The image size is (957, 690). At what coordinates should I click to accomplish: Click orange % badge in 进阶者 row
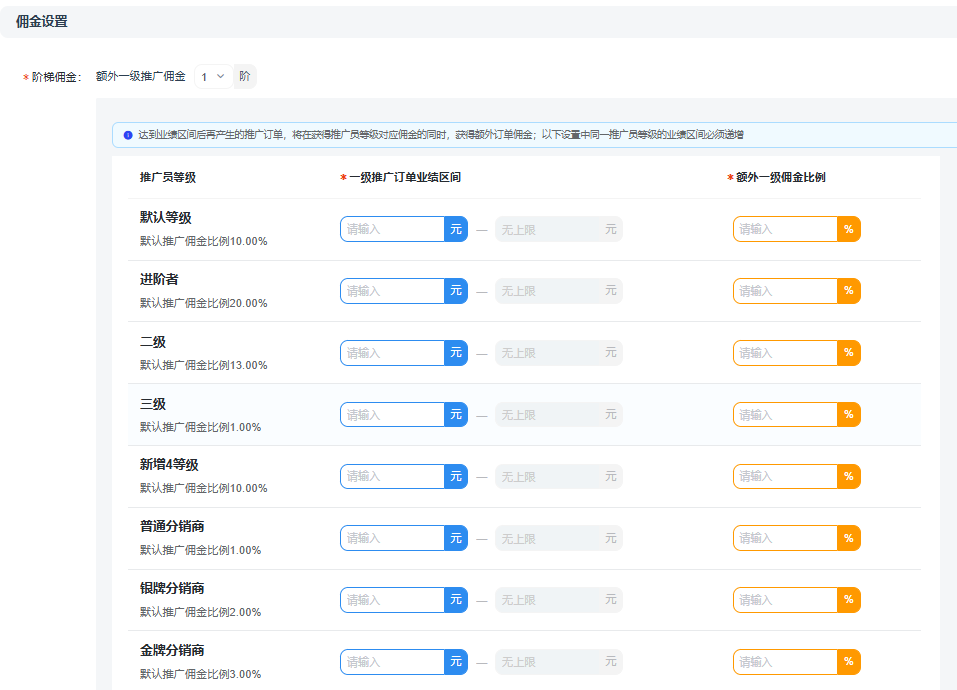tap(848, 291)
